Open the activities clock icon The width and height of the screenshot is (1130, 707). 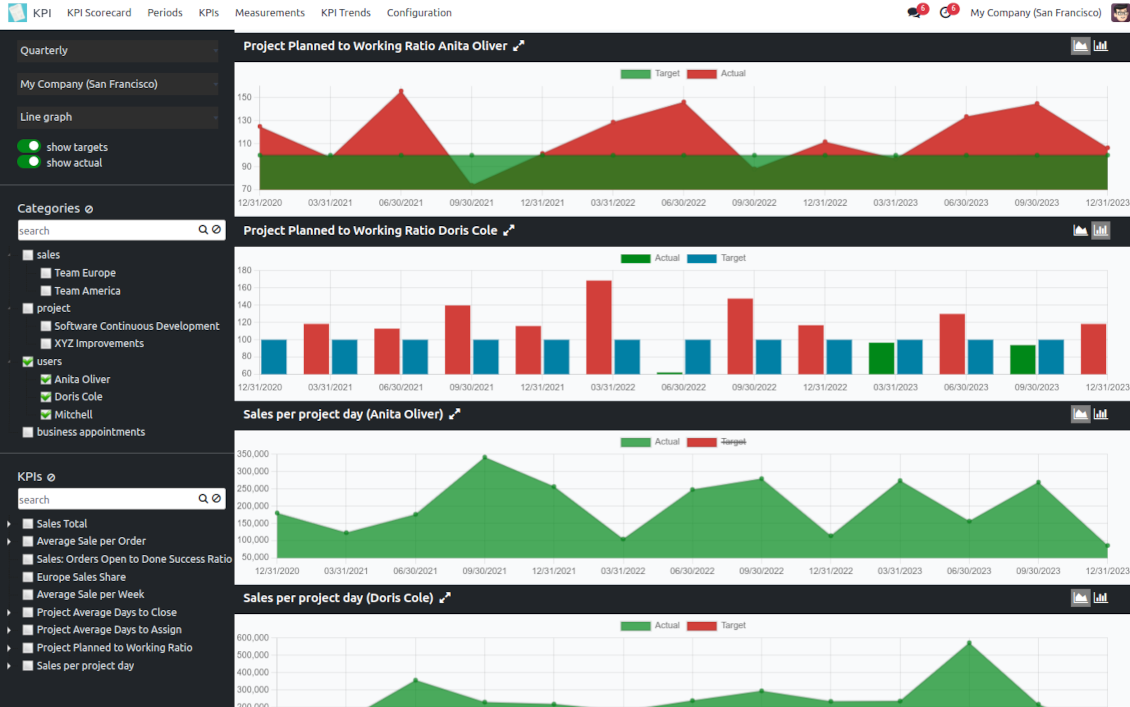click(x=946, y=12)
